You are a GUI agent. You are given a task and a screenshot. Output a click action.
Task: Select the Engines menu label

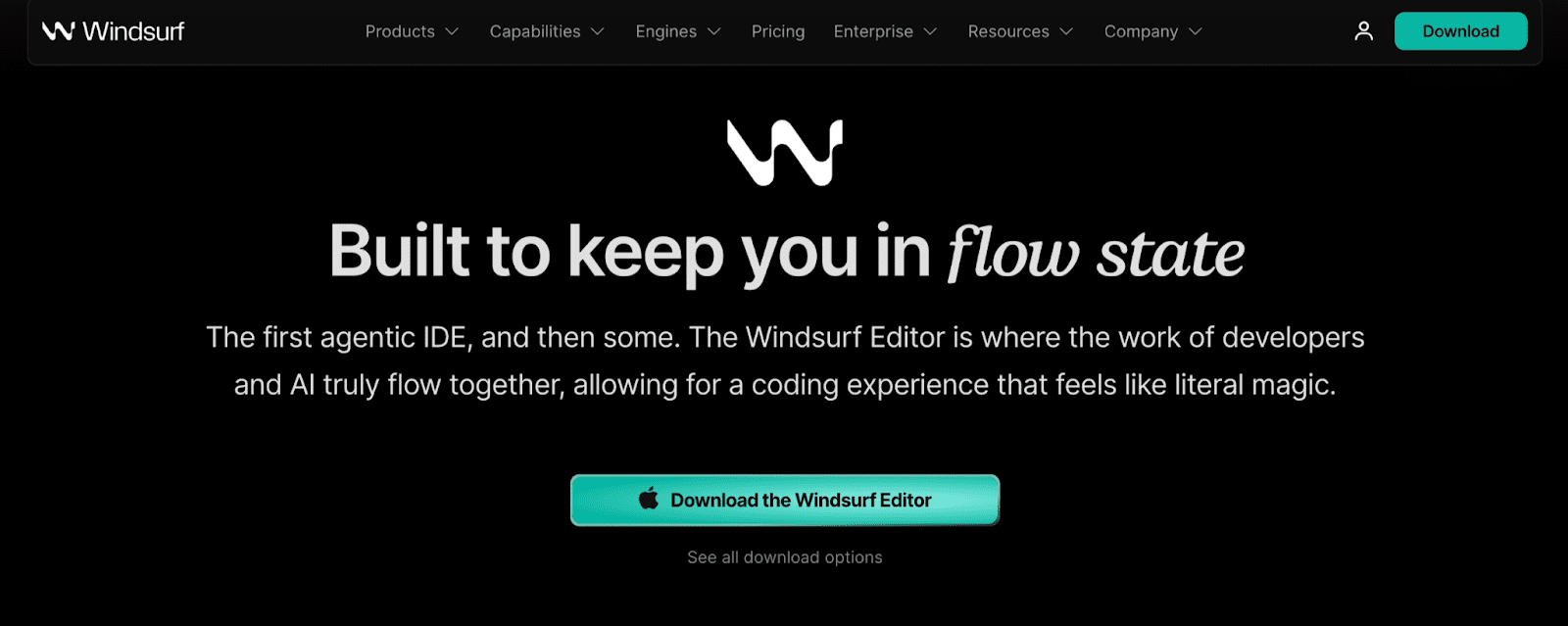coord(666,31)
